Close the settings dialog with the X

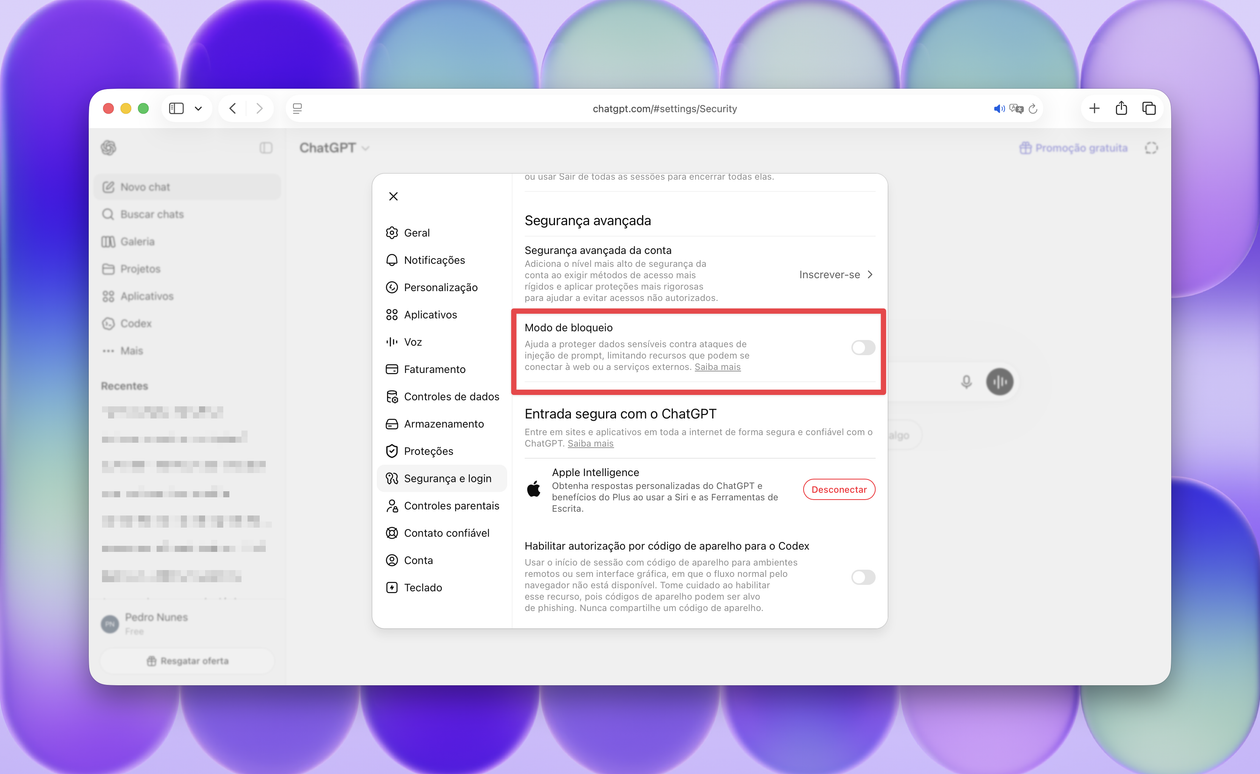pyautogui.click(x=393, y=197)
